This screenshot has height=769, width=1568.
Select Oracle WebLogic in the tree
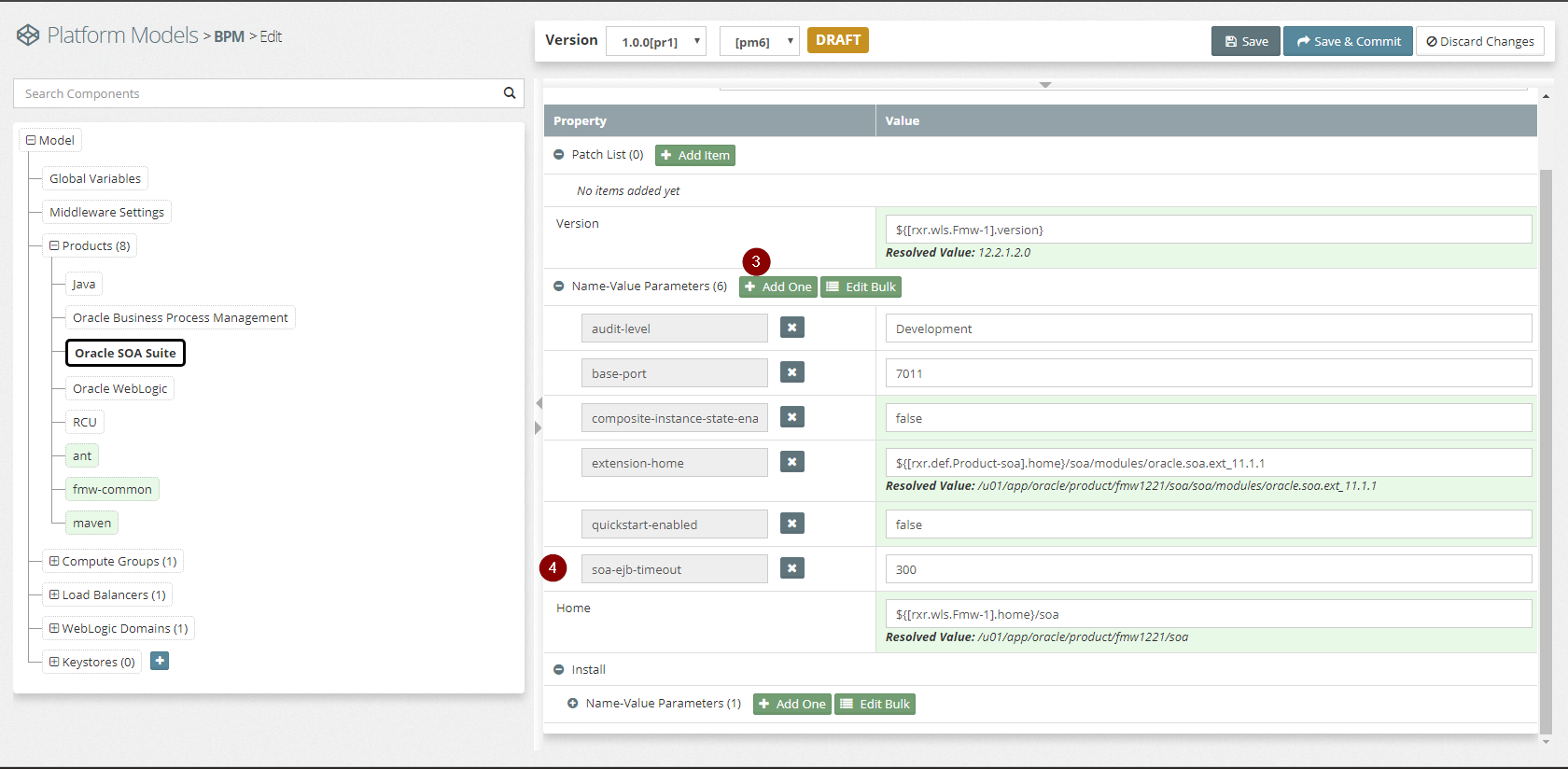point(120,388)
